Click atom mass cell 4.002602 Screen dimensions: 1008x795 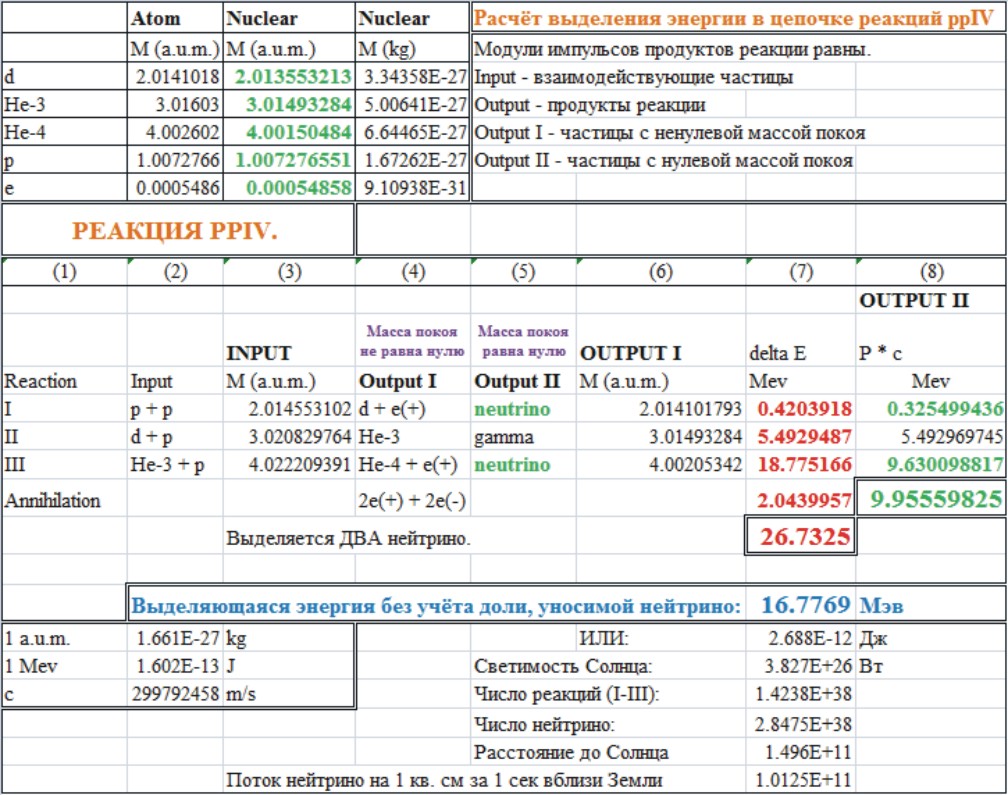coord(176,132)
